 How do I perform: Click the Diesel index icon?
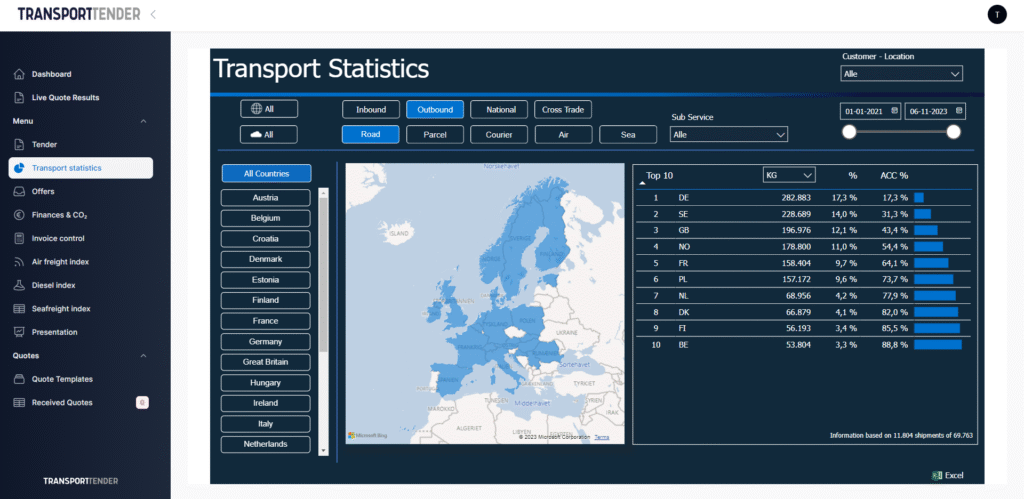tap(20, 285)
